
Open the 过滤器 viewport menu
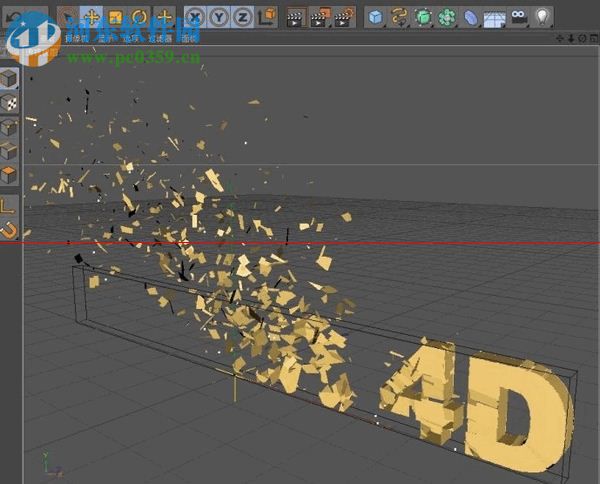(x=160, y=39)
